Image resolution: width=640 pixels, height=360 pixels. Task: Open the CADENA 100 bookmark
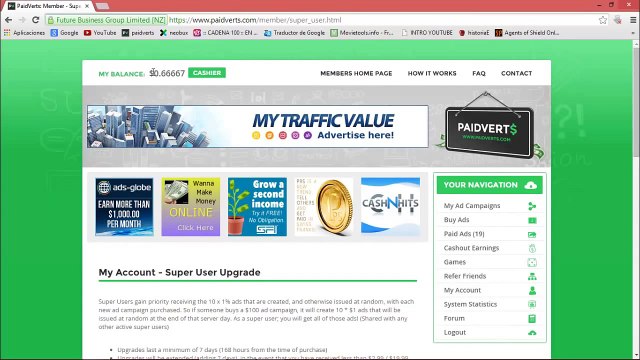226,33
